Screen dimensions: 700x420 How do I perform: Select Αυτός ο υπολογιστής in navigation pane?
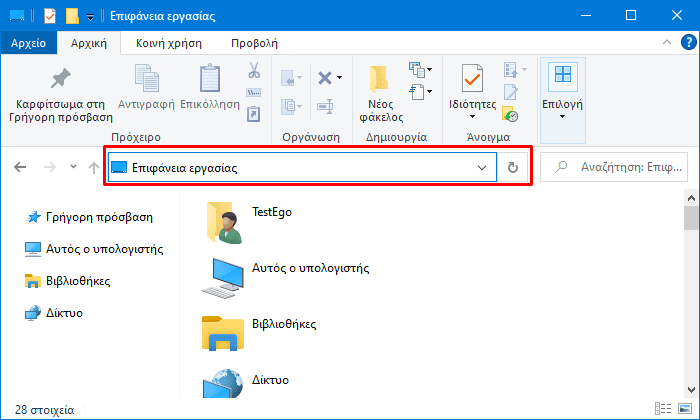(94, 249)
